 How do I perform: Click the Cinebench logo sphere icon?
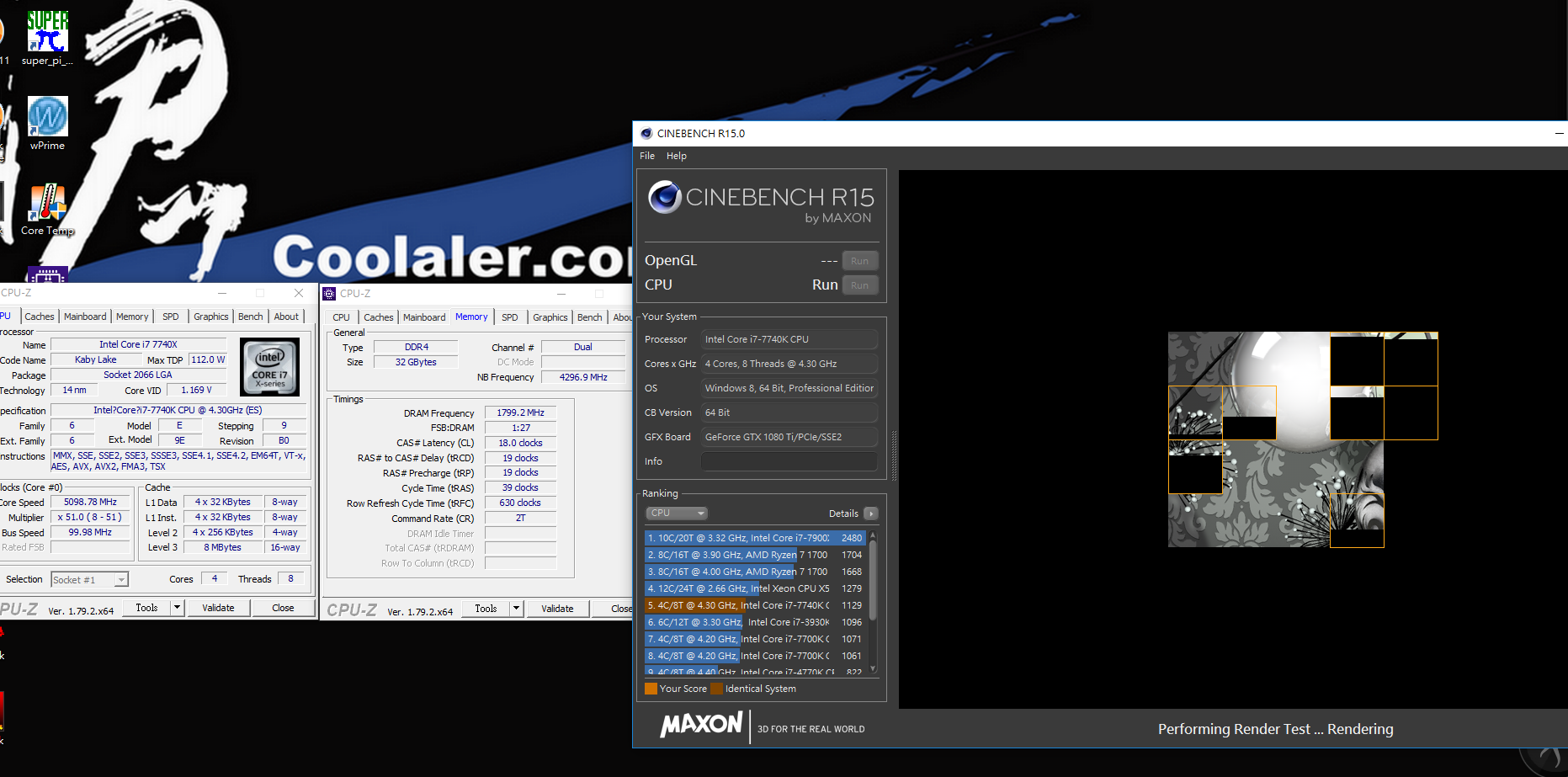tap(665, 197)
